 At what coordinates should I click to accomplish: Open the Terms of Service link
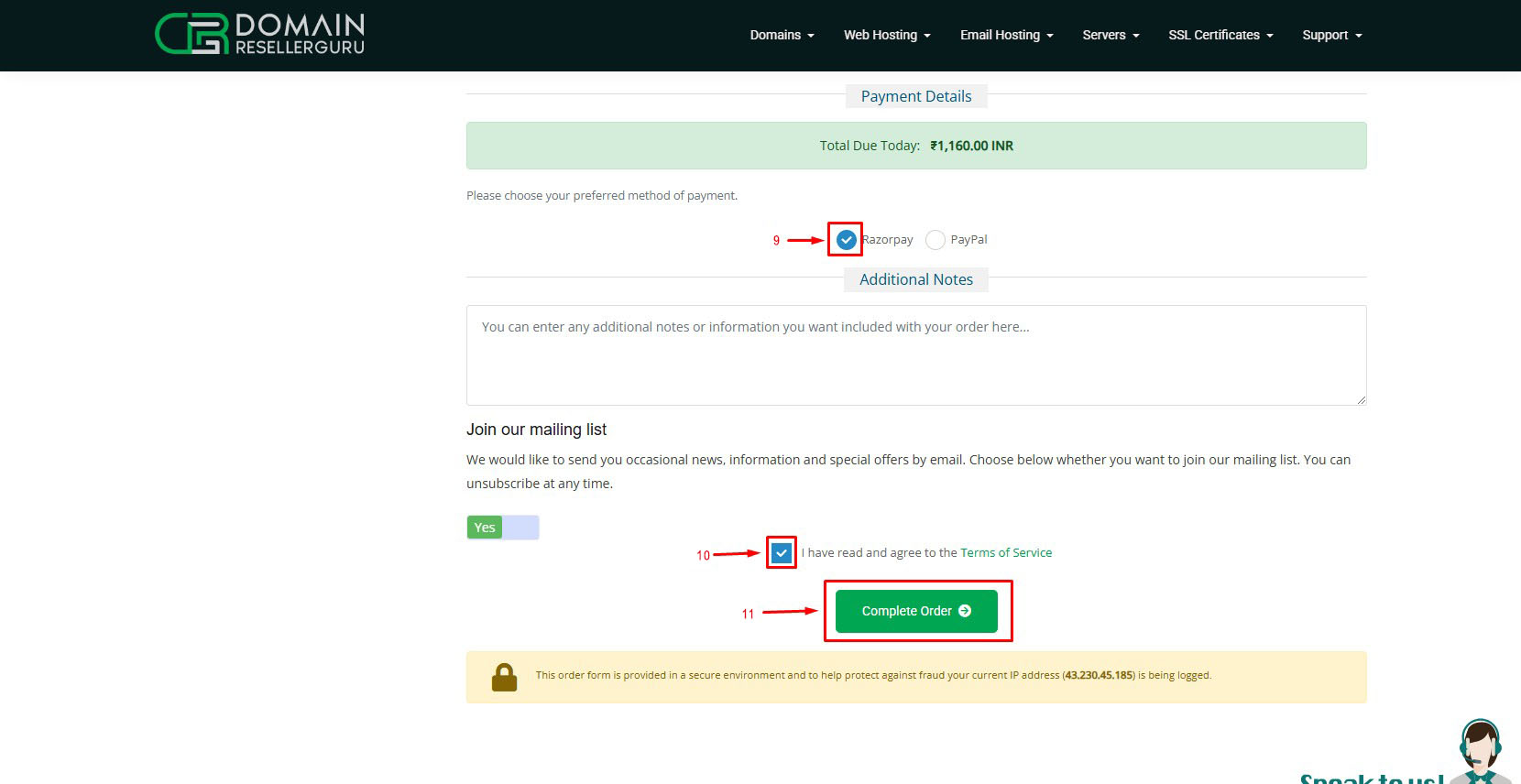click(x=1006, y=552)
